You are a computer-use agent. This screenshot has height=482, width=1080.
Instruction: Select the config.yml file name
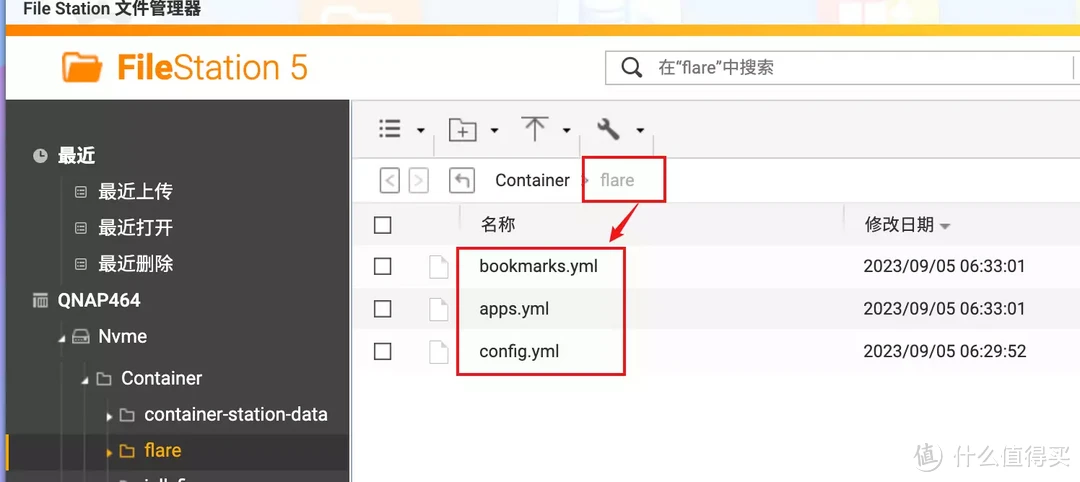[519, 352]
